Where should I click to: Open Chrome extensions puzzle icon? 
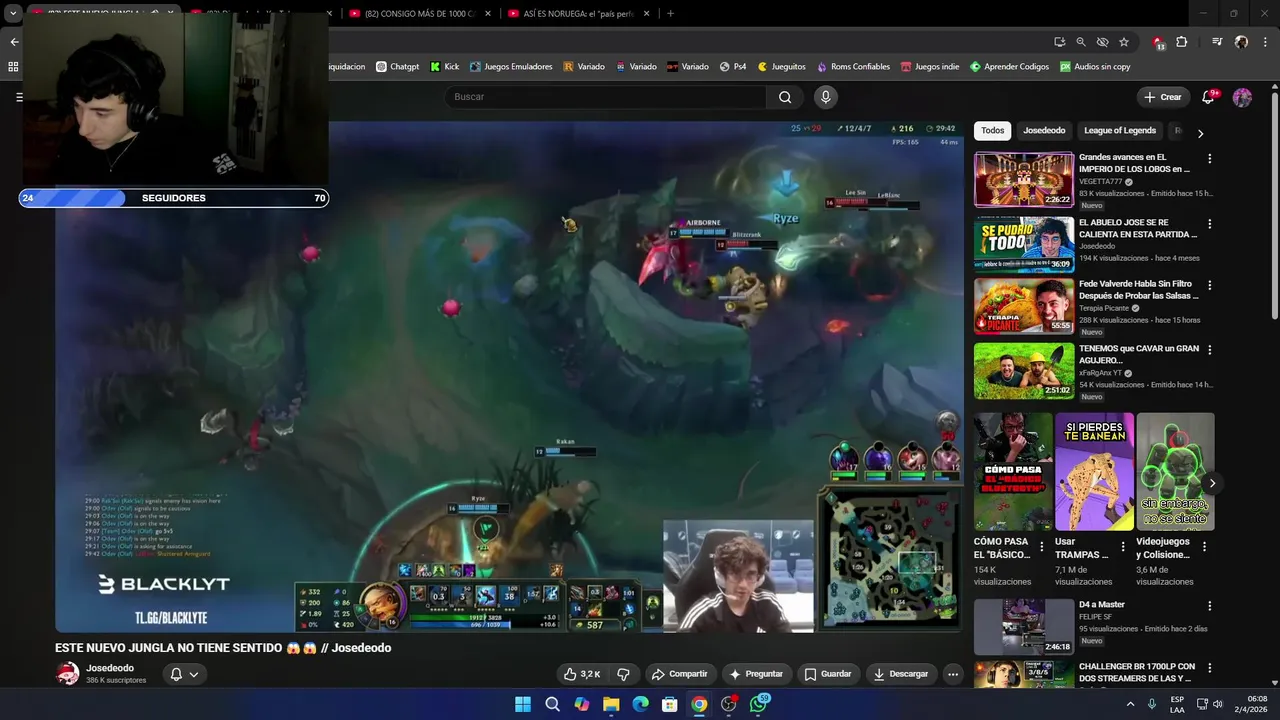tap(1181, 42)
